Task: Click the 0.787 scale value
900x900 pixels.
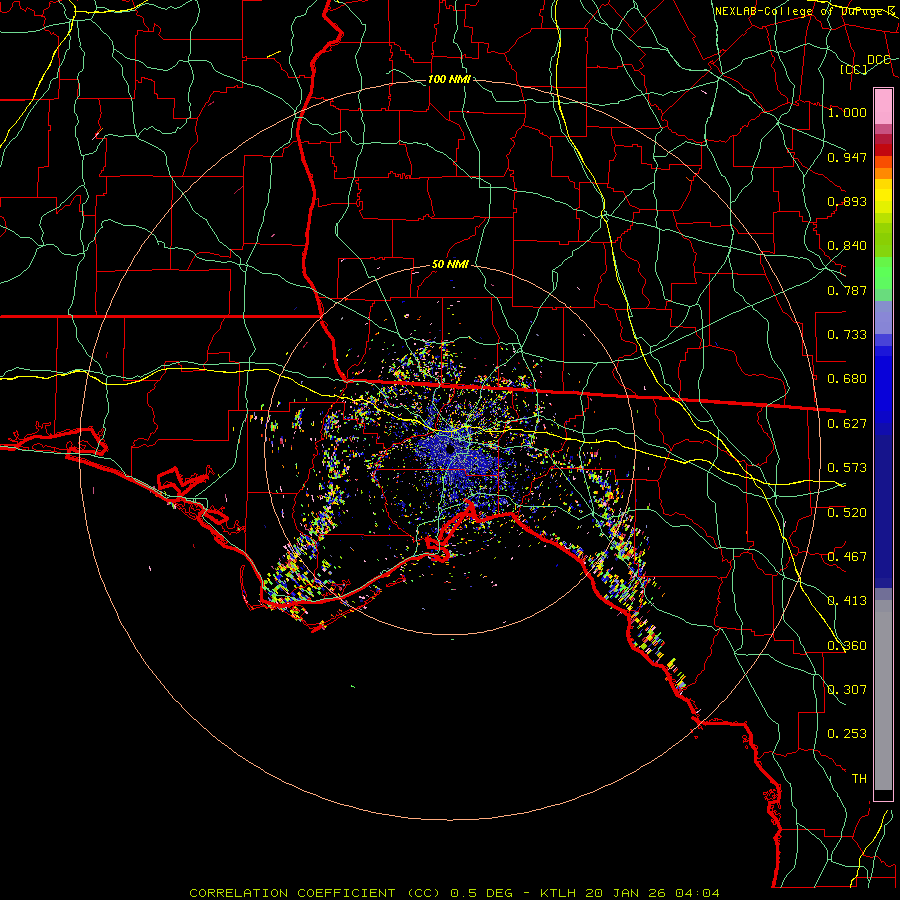Action: (847, 290)
